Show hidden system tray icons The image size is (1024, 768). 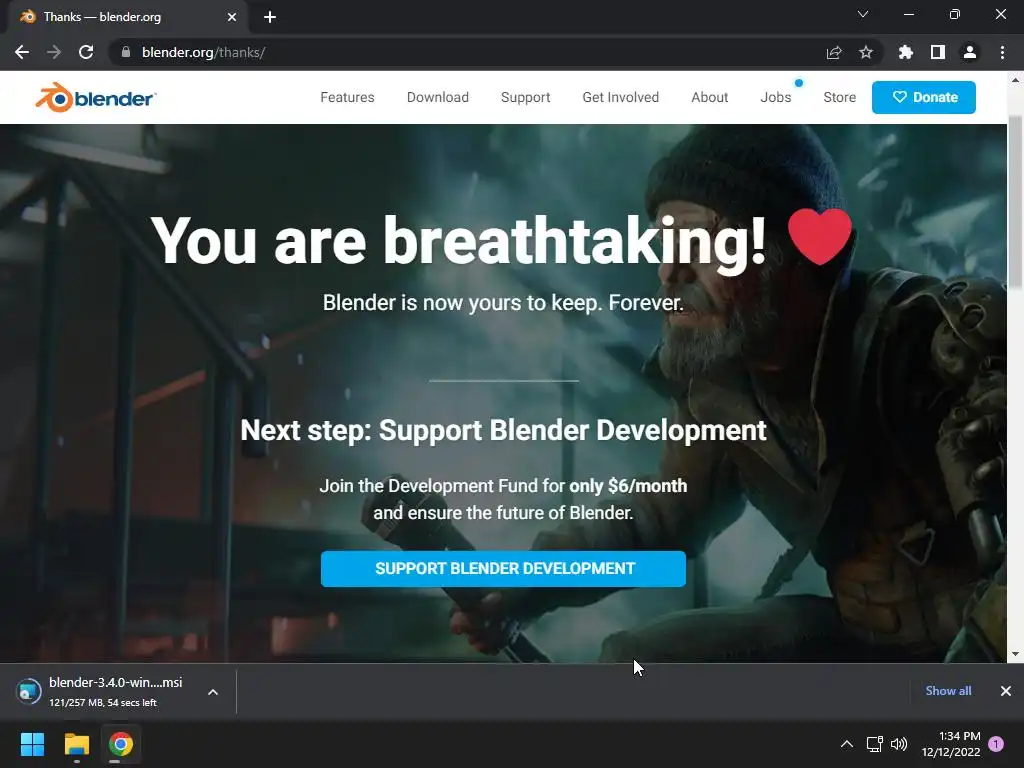pyautogui.click(x=846, y=744)
